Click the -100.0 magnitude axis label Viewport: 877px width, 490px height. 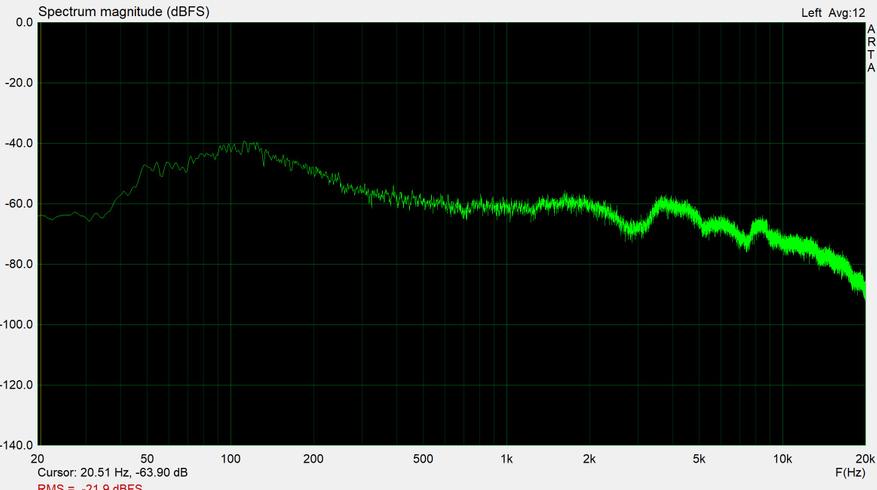[17, 324]
